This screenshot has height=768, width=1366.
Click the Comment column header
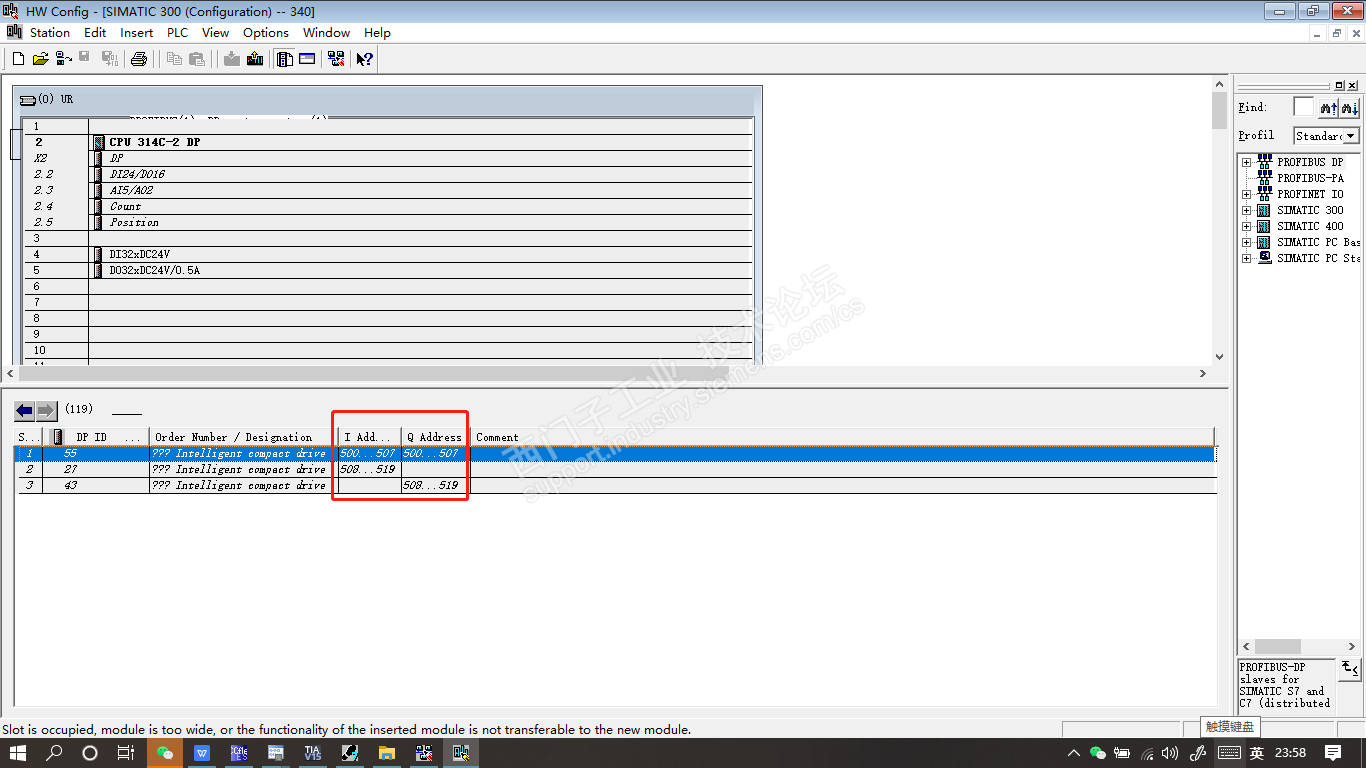click(x=842, y=437)
